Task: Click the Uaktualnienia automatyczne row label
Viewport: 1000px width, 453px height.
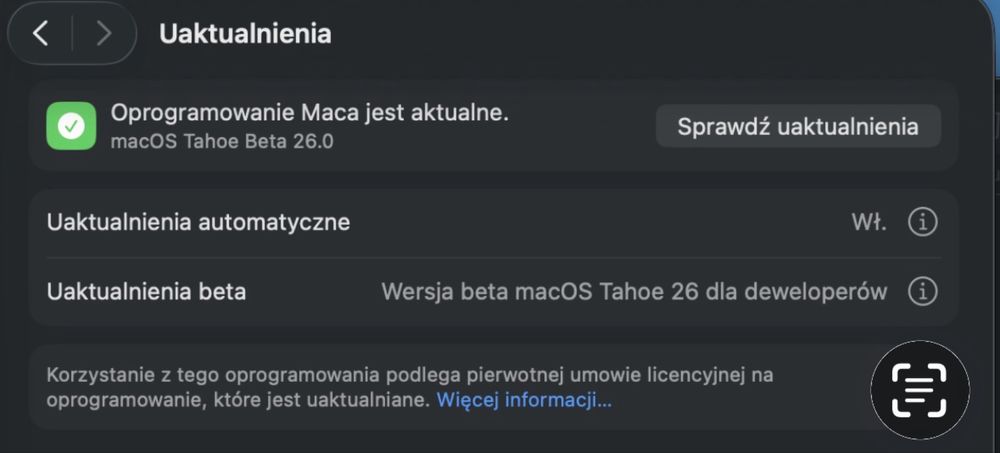Action: pyautogui.click(x=198, y=222)
